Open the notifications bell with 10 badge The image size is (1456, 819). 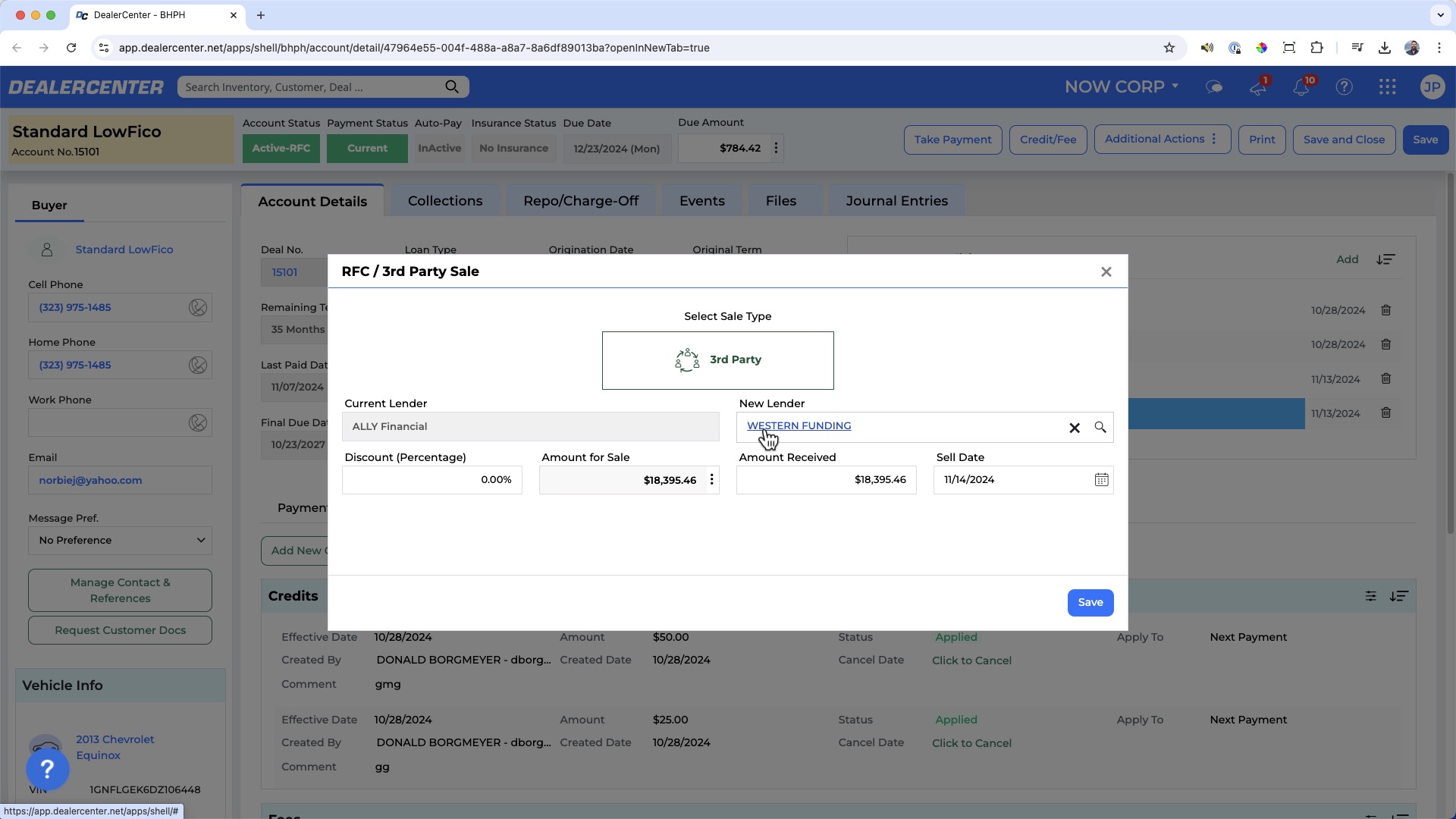click(x=1301, y=87)
